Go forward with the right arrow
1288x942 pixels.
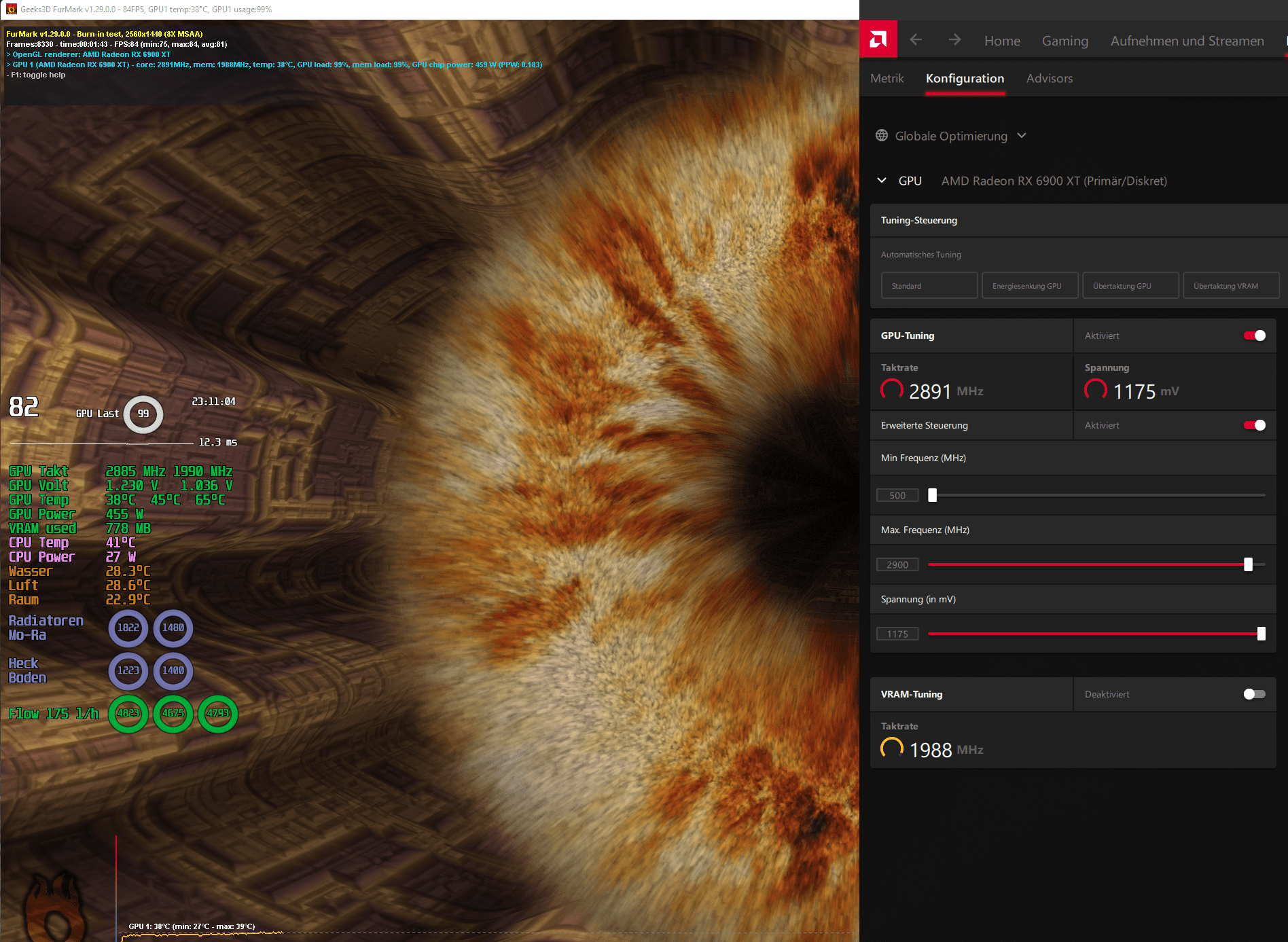click(x=954, y=40)
